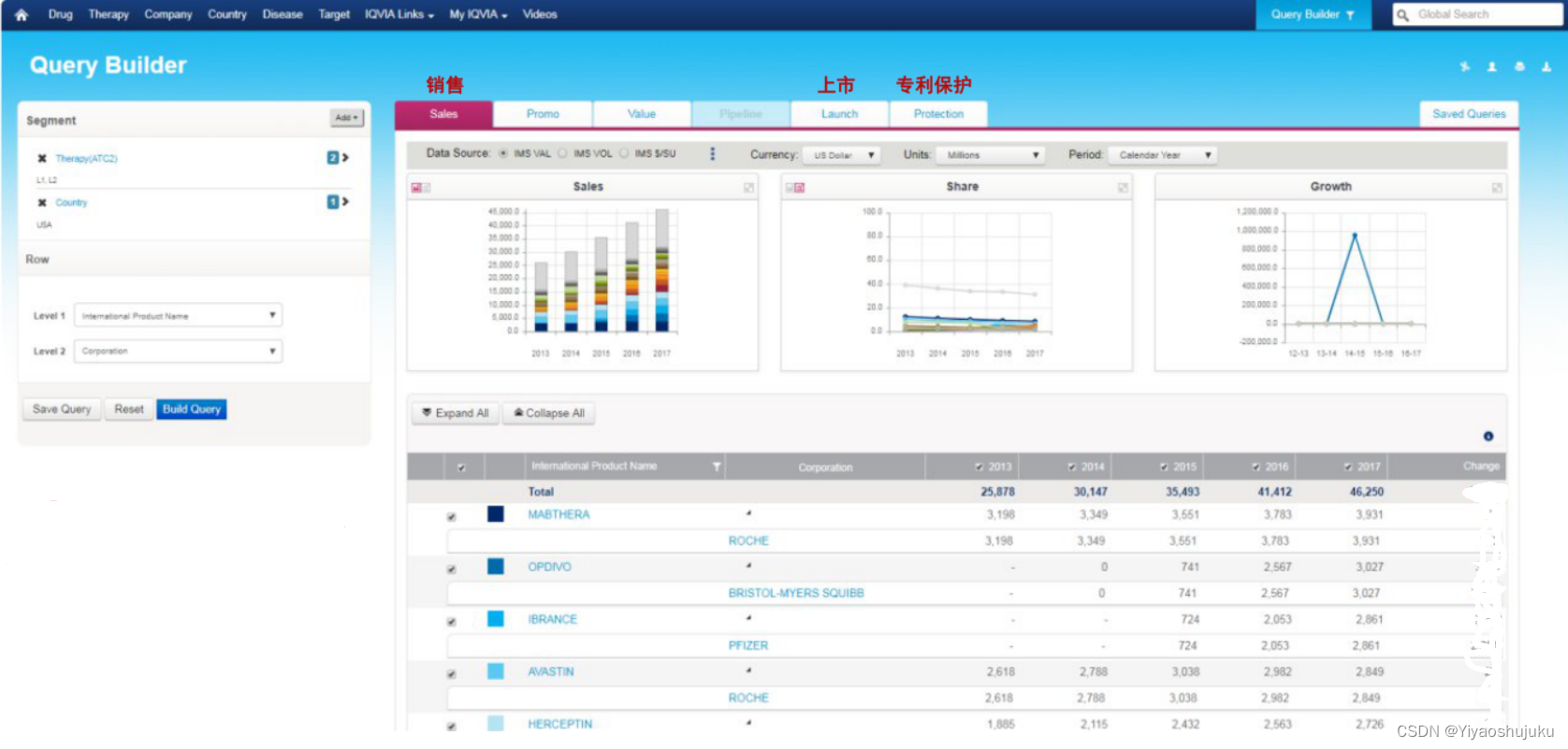Screen dimensions: 1568x749
Task: Open the Period Calendar Year dropdown
Action: coord(1163,155)
